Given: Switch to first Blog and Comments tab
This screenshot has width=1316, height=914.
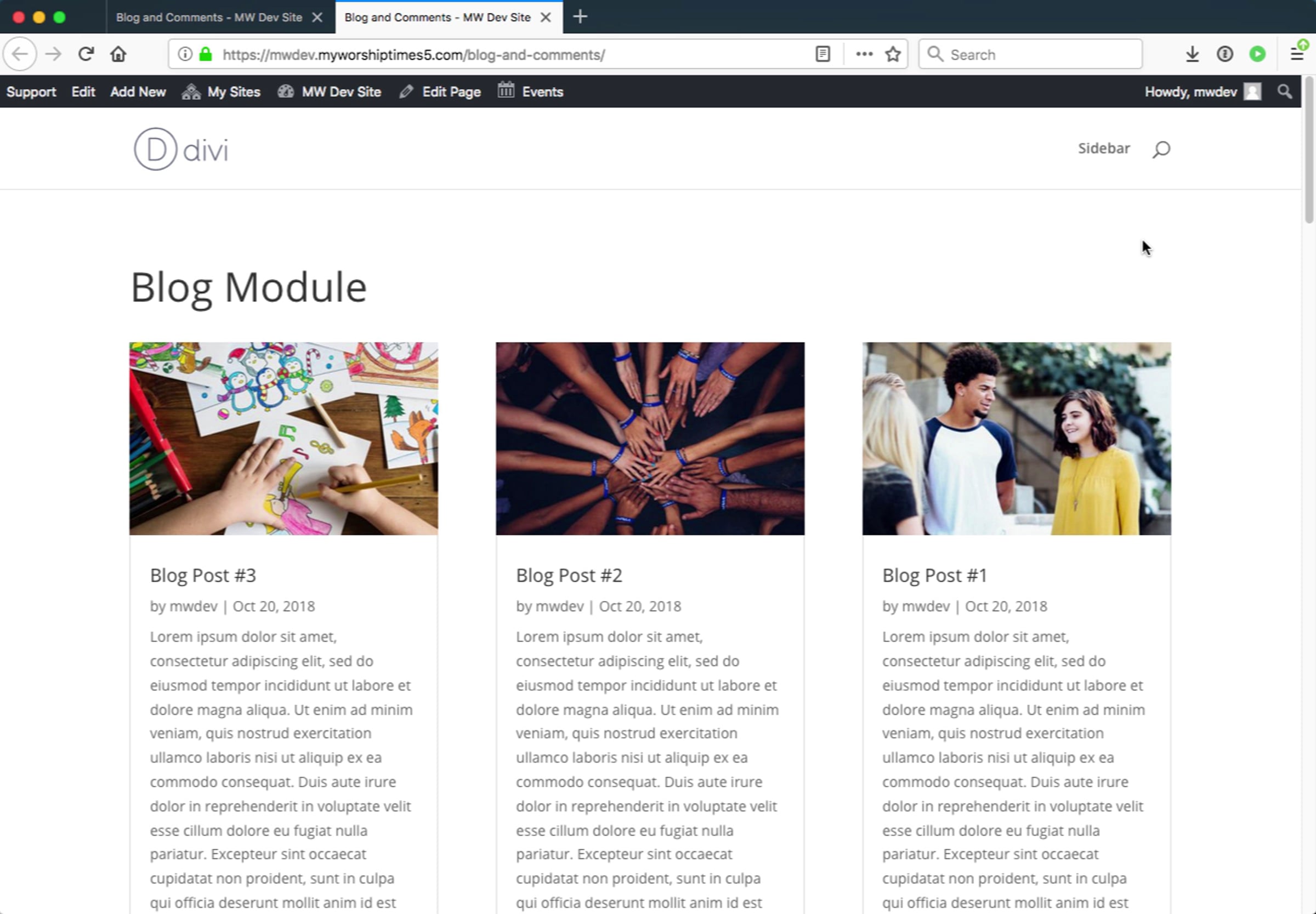Looking at the screenshot, I should (x=208, y=17).
